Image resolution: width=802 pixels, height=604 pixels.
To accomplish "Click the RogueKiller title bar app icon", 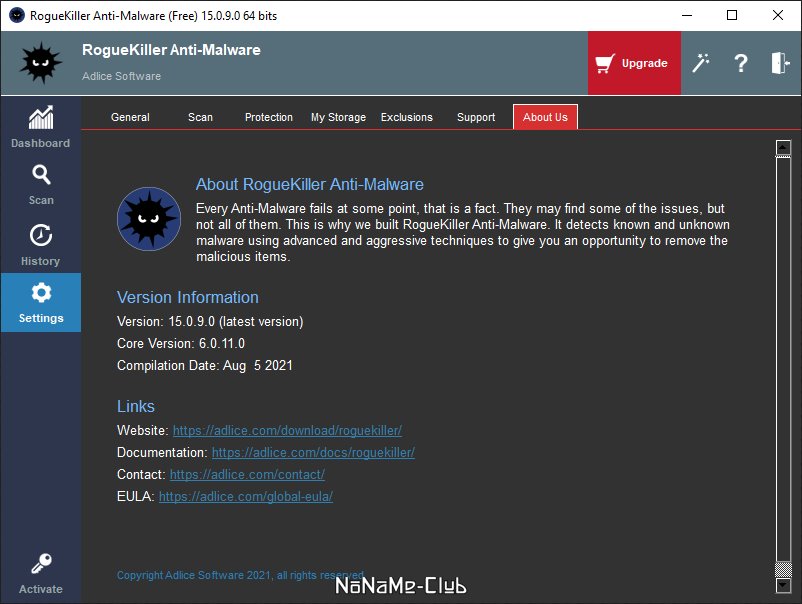I will tap(17, 15).
